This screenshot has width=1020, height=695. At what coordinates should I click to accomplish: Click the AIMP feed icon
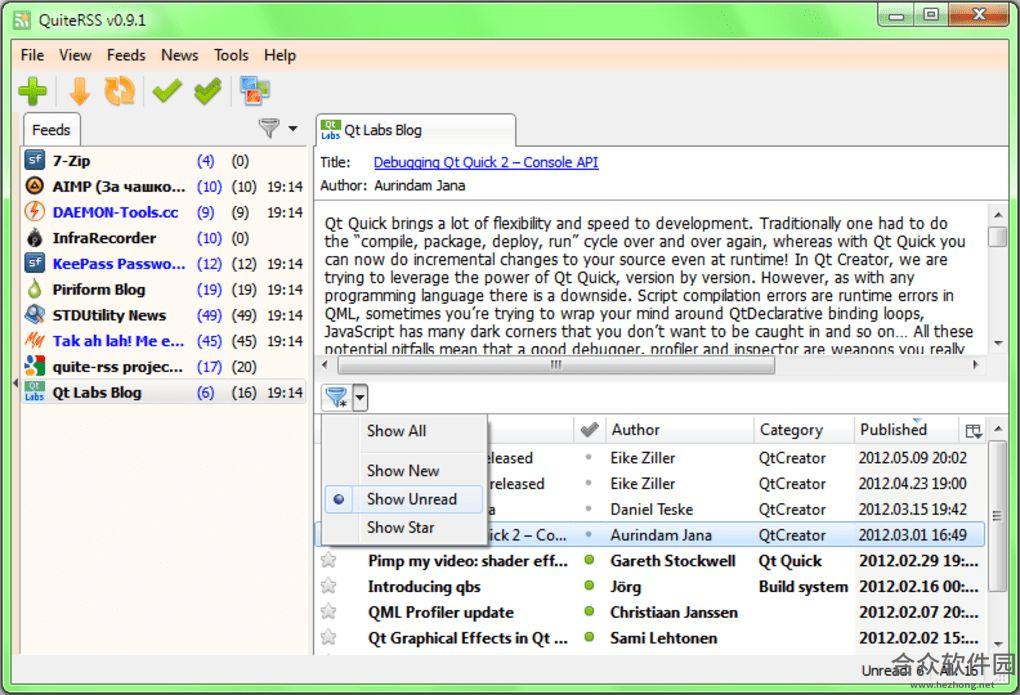pyautogui.click(x=34, y=186)
